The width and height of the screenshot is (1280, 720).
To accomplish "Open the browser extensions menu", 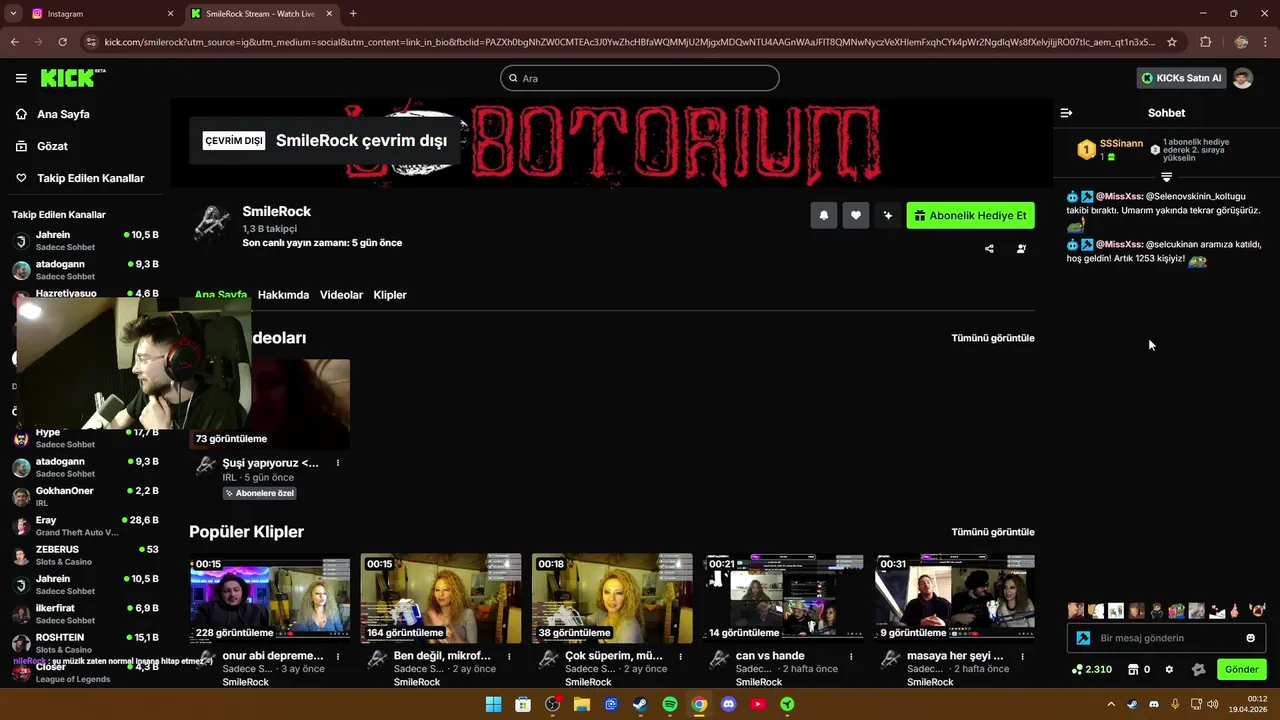I will pyautogui.click(x=1205, y=42).
